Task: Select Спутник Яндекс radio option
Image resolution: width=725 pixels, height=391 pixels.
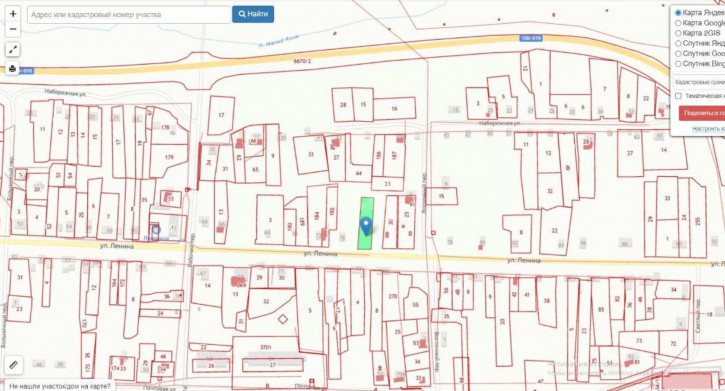Action: [678, 43]
